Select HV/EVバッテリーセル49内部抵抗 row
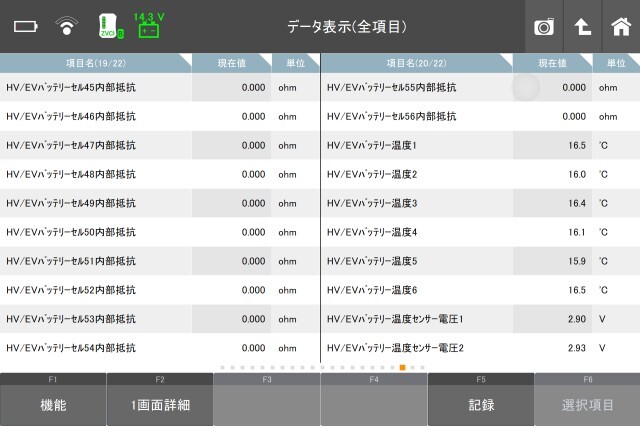 pyautogui.click(x=160, y=203)
